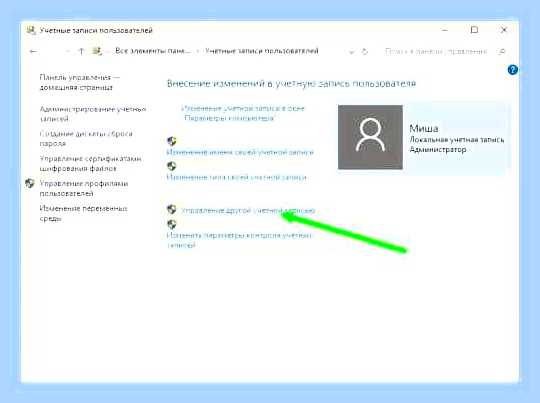Click 'Изменение имени своей учетной записи'
The height and width of the screenshot is (403, 540).
[x=240, y=152]
